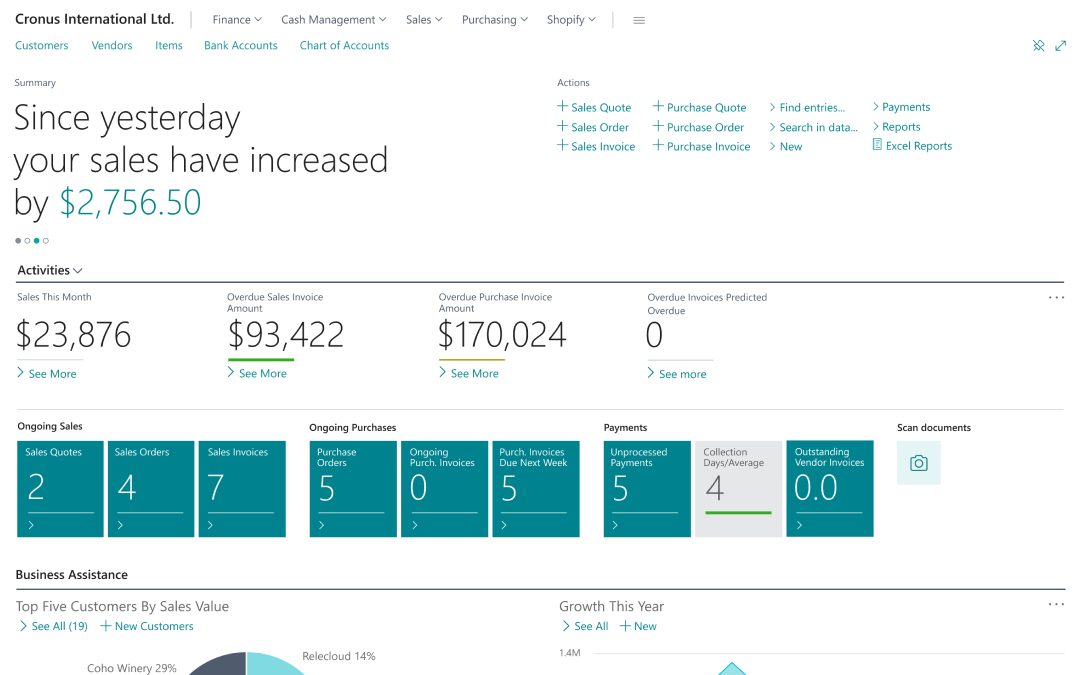Click the $93,422 overdue sales amount
The height and width of the screenshot is (675, 1080).
[285, 335]
